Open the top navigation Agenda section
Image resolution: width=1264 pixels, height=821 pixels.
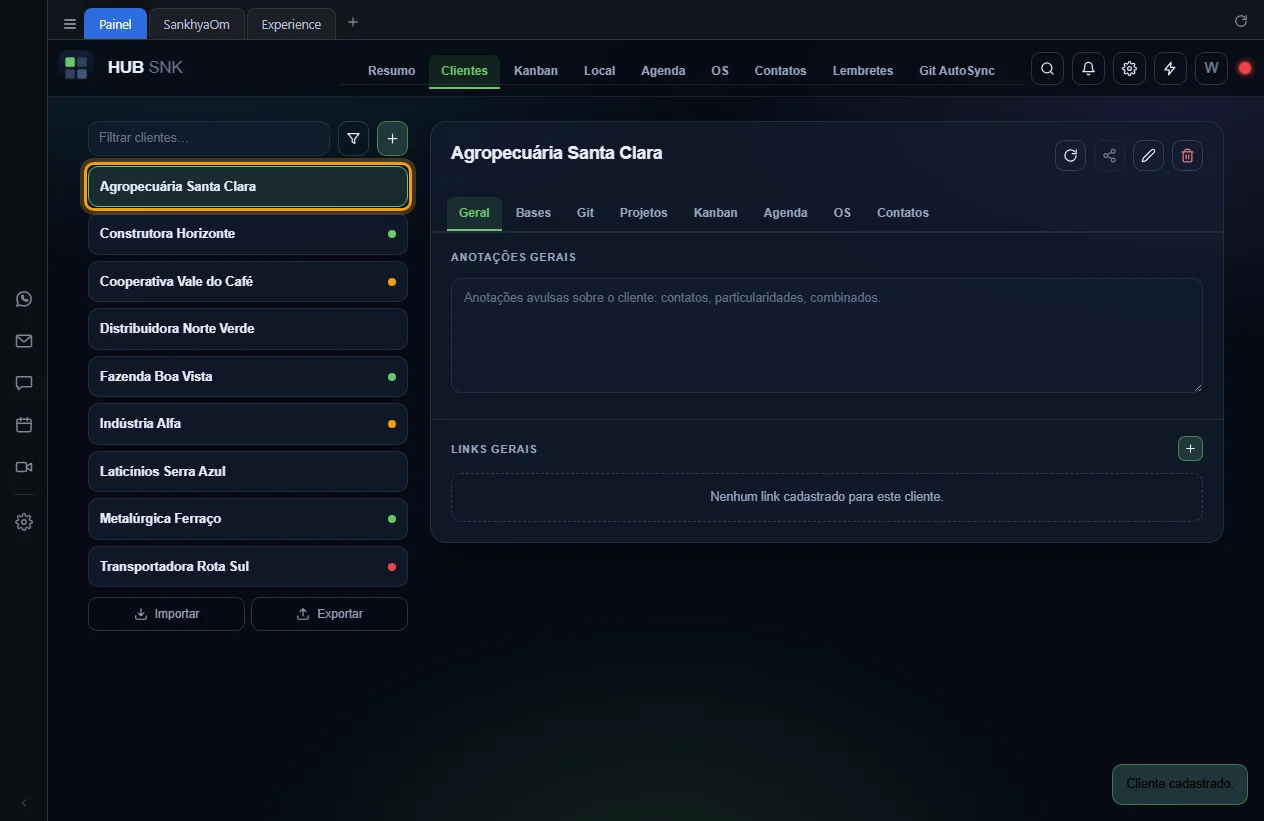tap(663, 71)
